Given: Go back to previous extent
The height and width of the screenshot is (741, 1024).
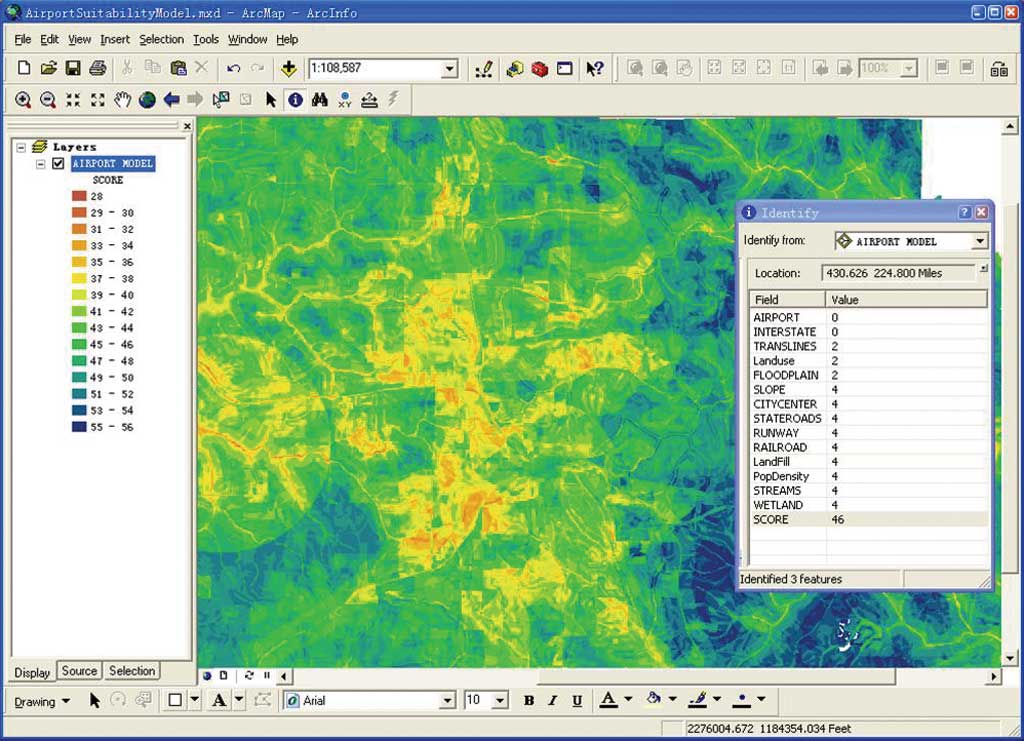Looking at the screenshot, I should (172, 100).
